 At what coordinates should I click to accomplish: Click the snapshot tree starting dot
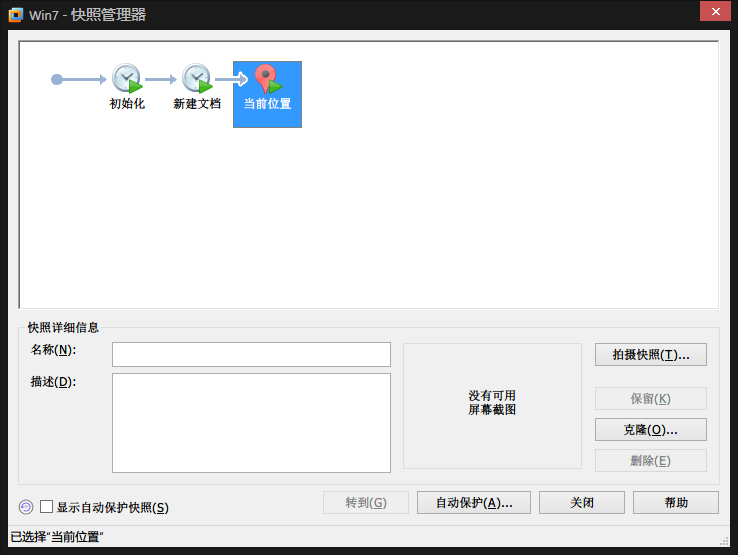tap(56, 80)
